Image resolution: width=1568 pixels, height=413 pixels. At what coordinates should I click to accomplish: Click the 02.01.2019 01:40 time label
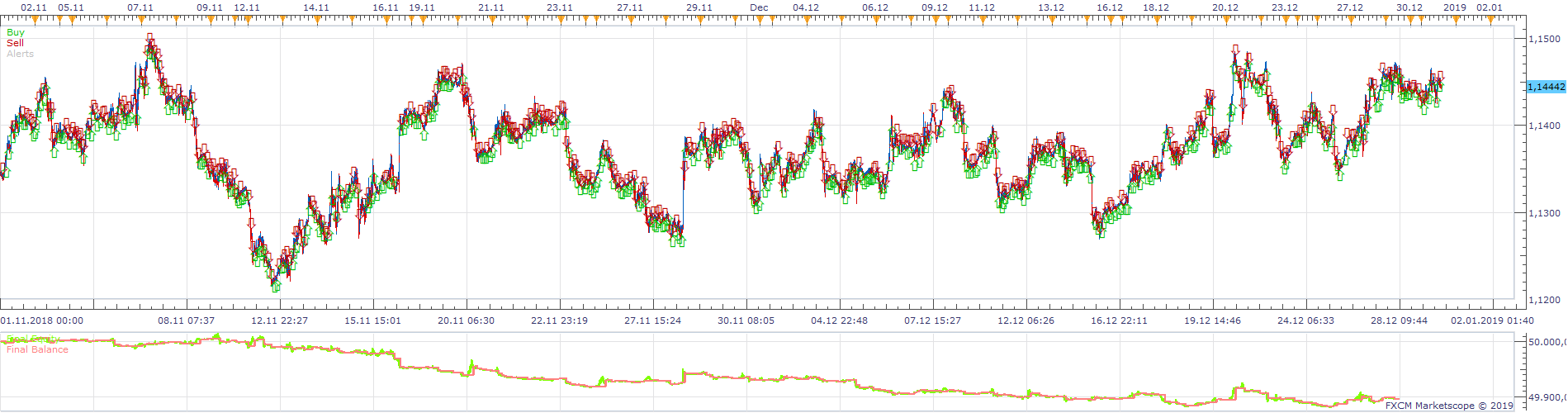coord(1493,320)
